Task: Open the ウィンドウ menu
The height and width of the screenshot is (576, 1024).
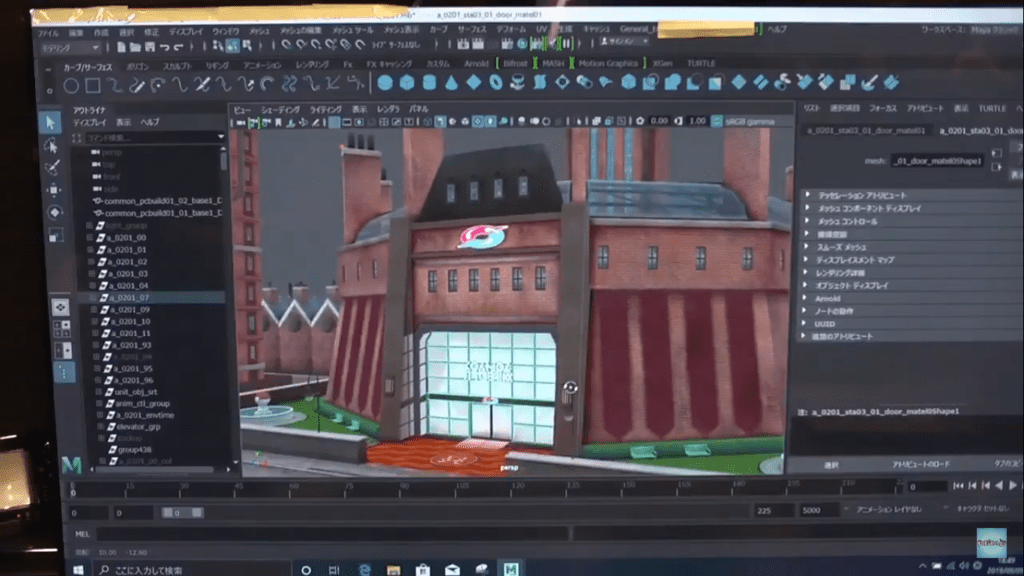Action: click(x=226, y=31)
